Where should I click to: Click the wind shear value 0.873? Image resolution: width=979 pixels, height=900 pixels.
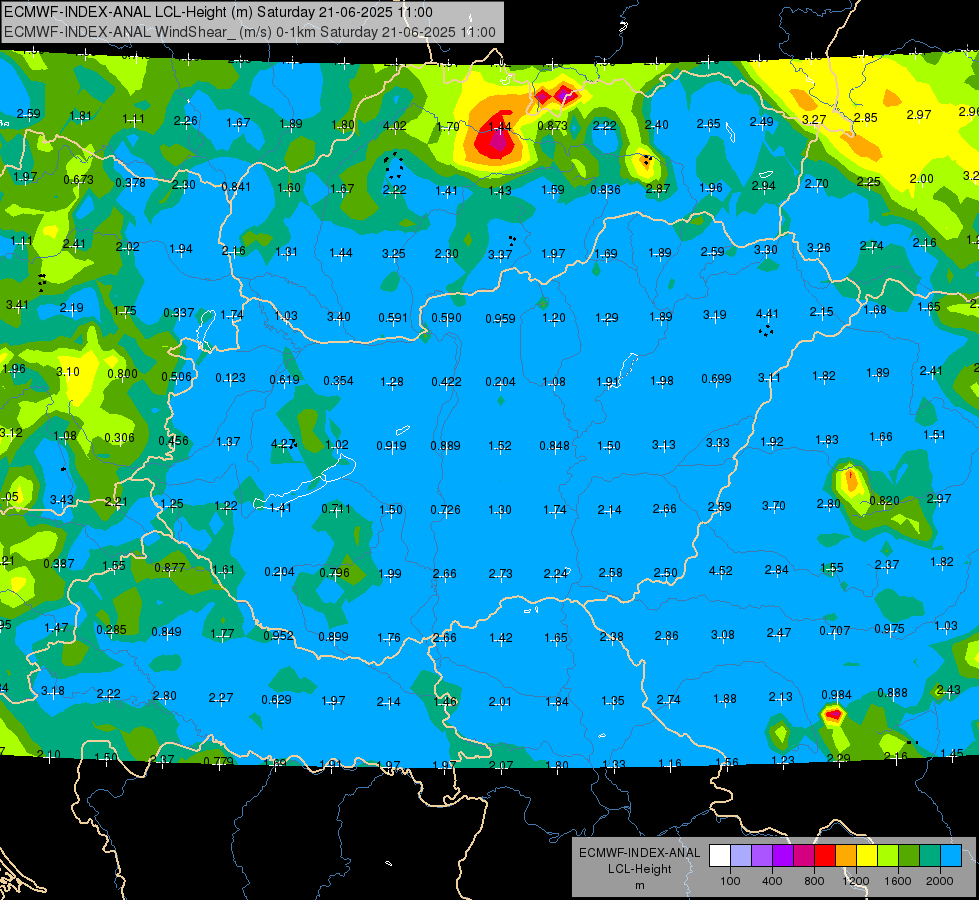(553, 126)
